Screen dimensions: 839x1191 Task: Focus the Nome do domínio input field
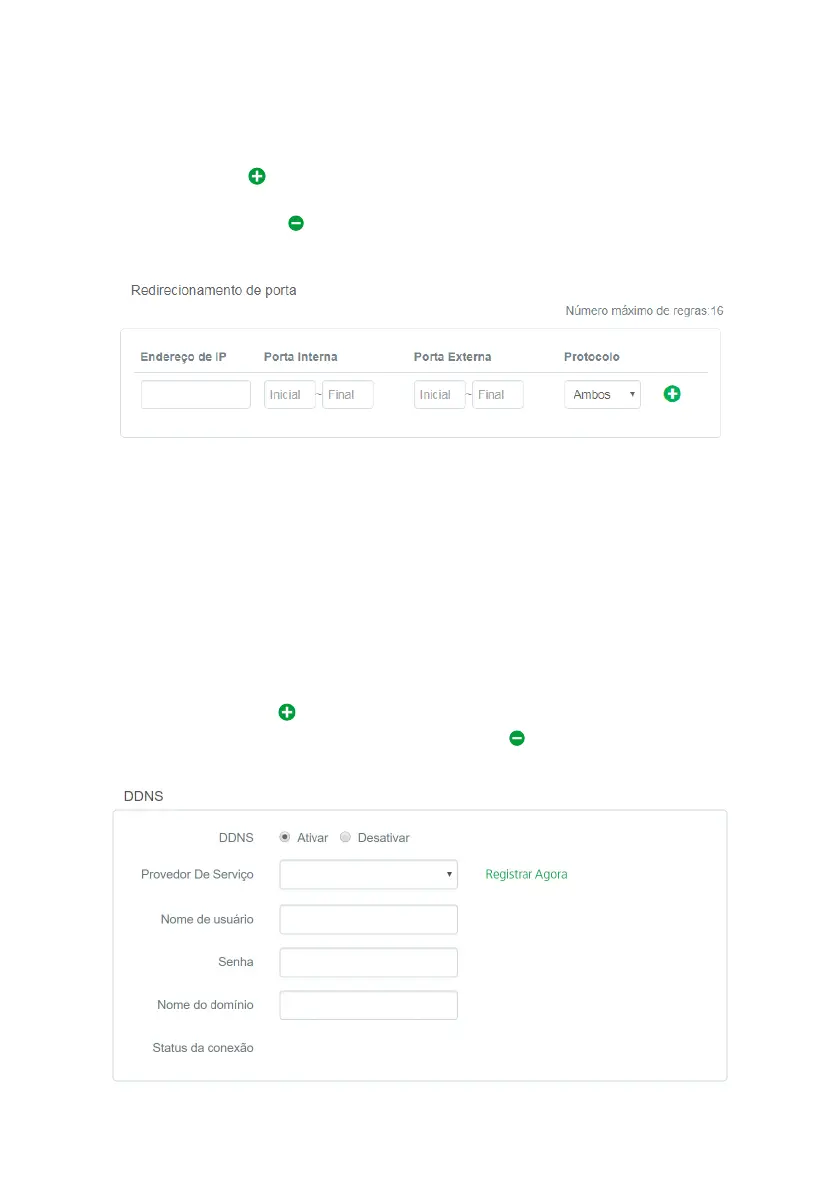point(368,1005)
